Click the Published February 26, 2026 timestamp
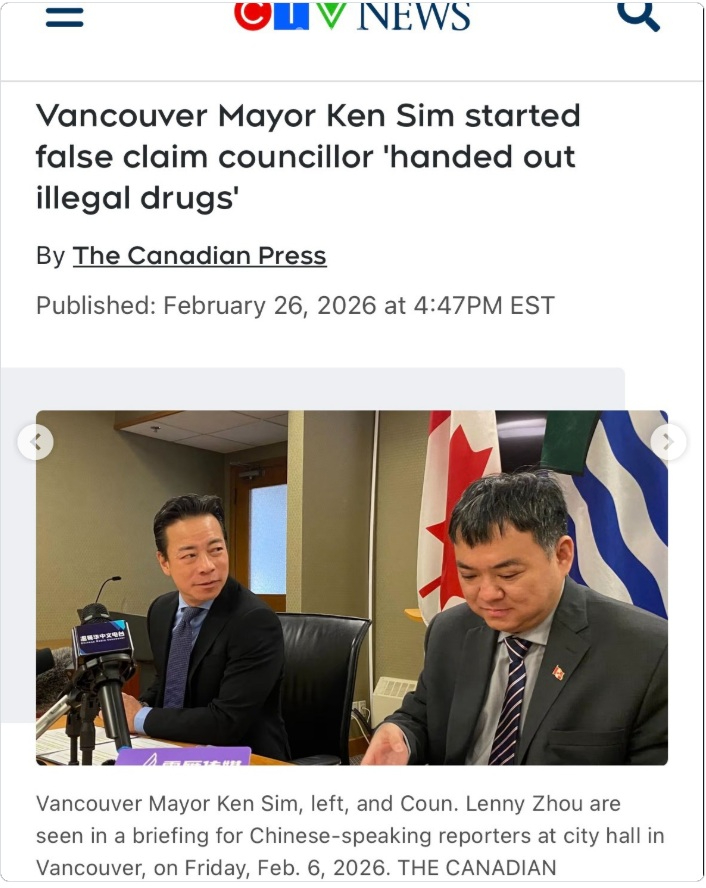 (x=295, y=305)
